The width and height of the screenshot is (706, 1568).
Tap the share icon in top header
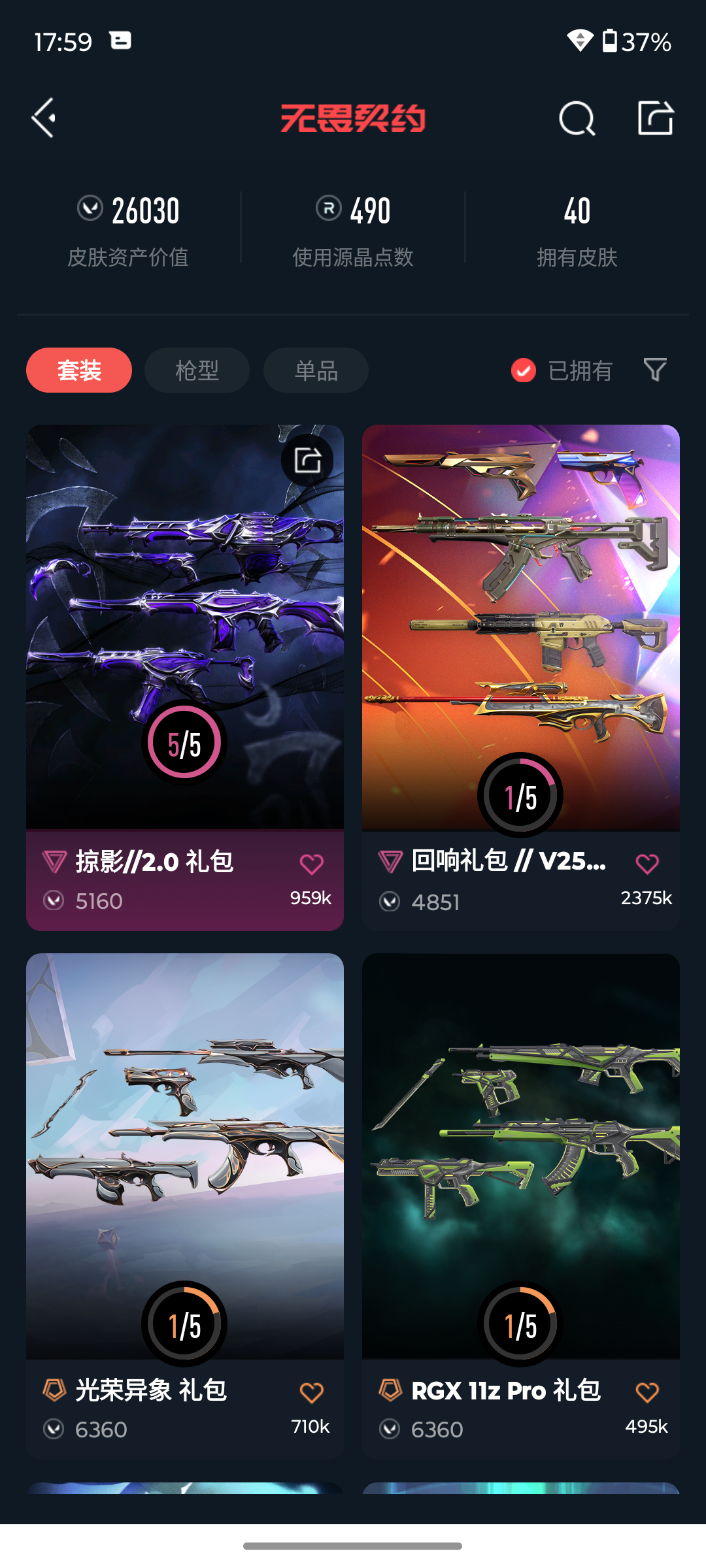pyautogui.click(x=656, y=118)
